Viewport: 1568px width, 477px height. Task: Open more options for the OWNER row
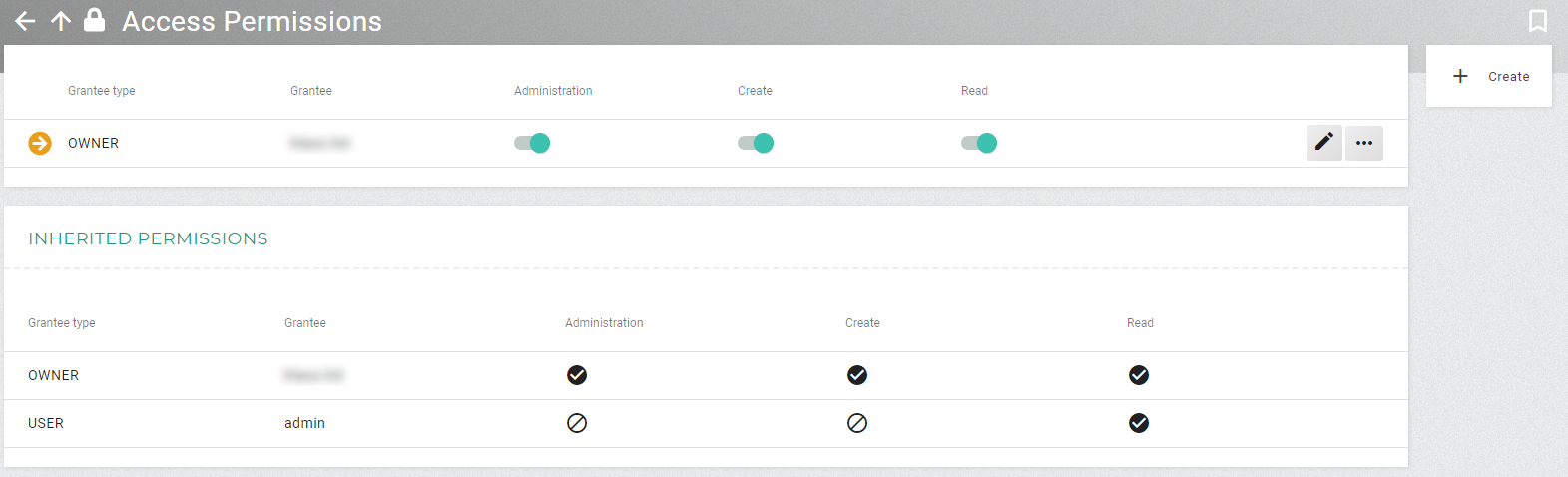click(1364, 143)
